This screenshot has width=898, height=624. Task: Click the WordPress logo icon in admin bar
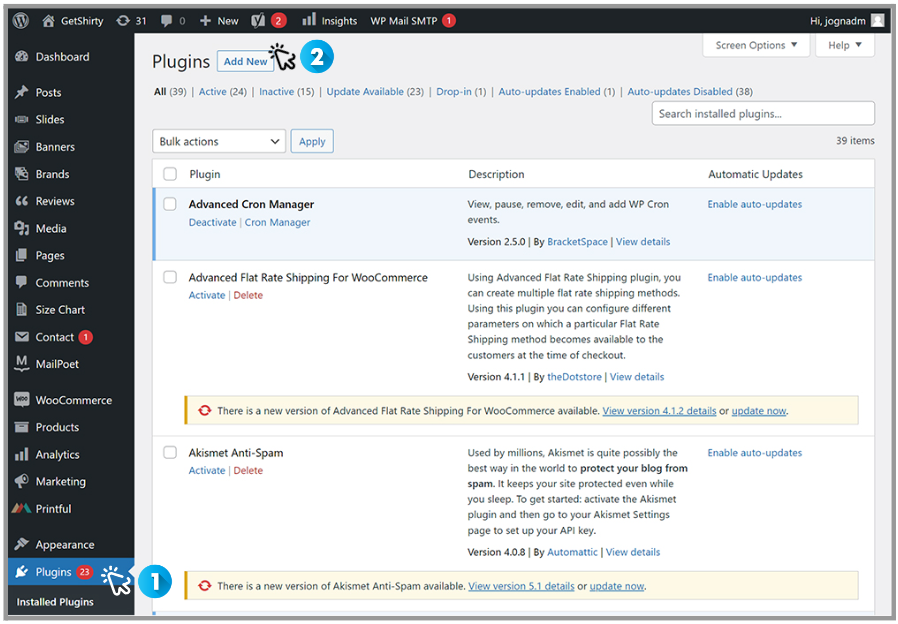click(x=22, y=20)
